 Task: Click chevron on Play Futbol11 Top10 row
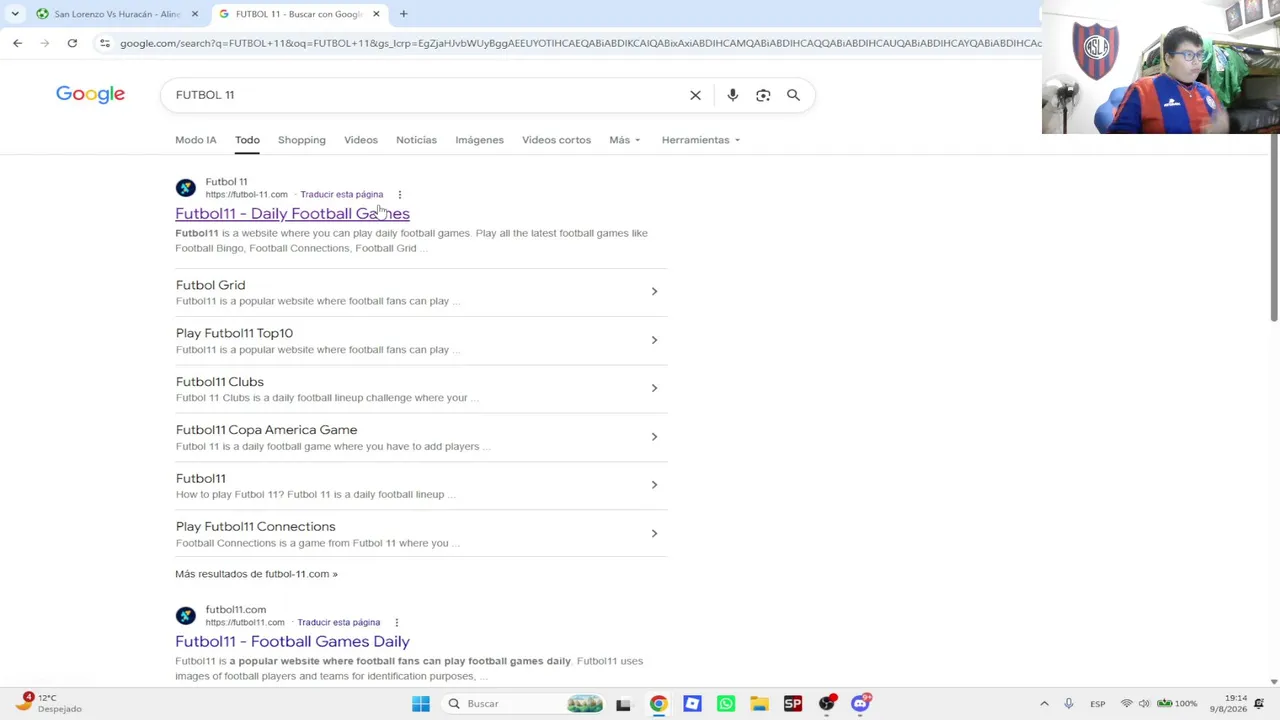click(654, 340)
